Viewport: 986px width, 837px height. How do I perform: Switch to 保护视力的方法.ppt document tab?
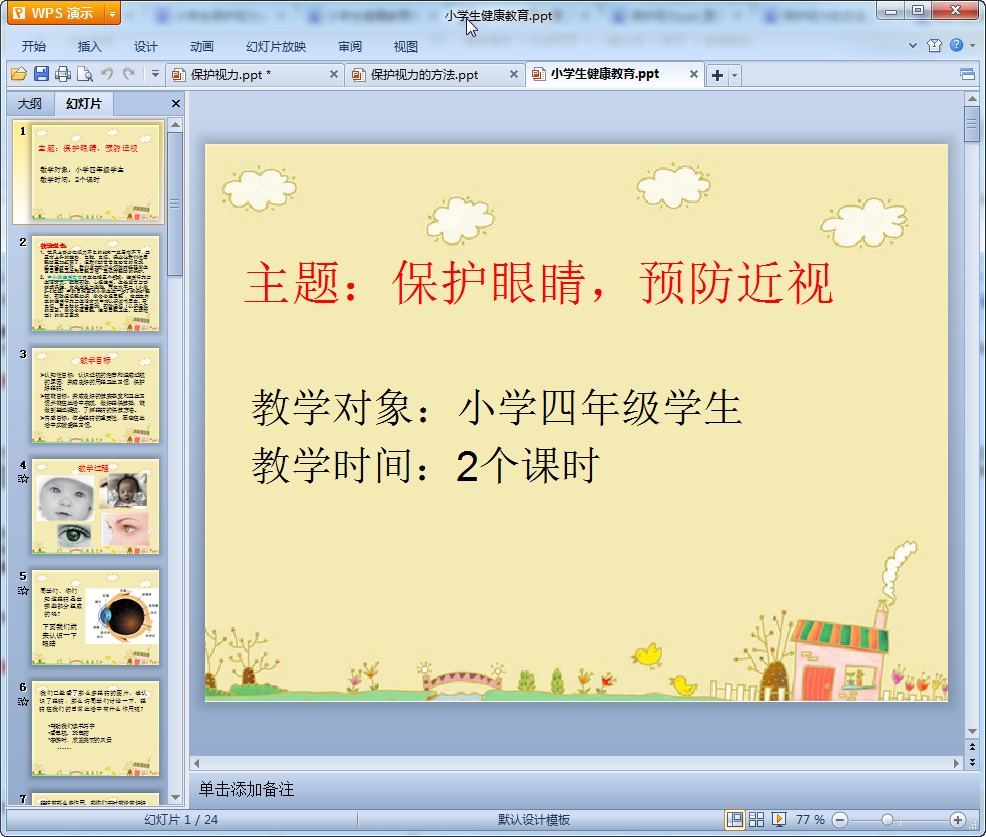pyautogui.click(x=424, y=75)
